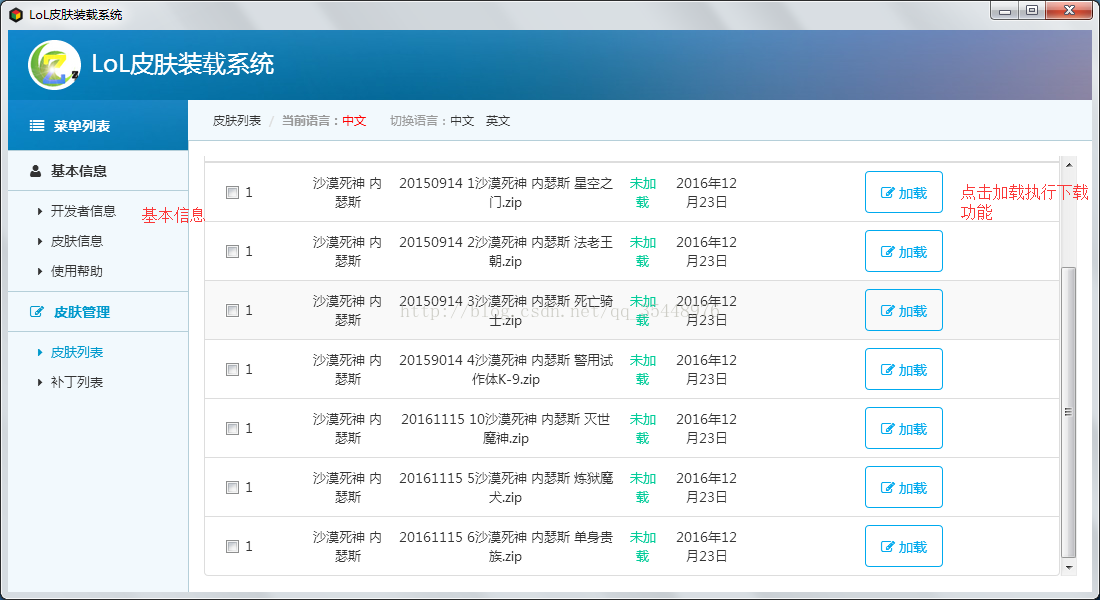
Task: Maximize the LoL皮肤装载系统 window
Action: click(x=1032, y=11)
